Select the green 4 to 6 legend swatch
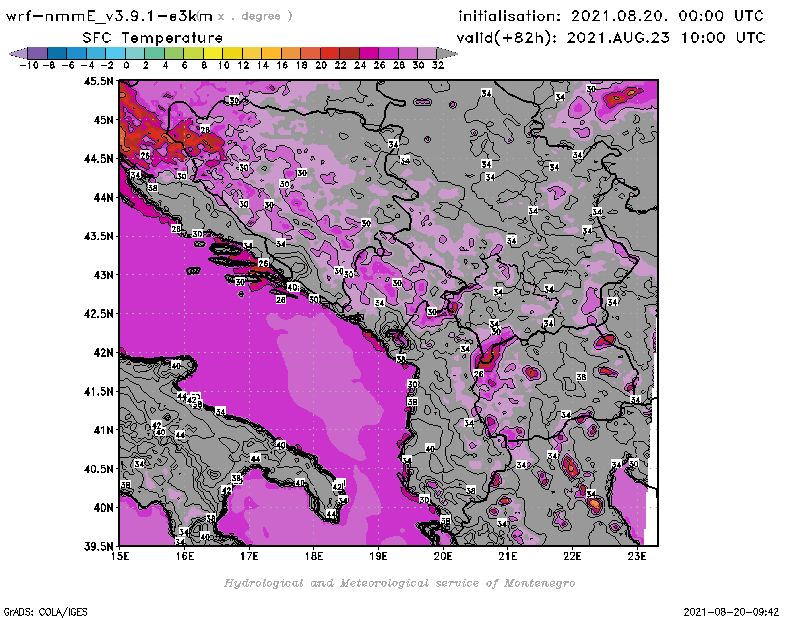Viewport: 800px width, 618px height. [174, 53]
